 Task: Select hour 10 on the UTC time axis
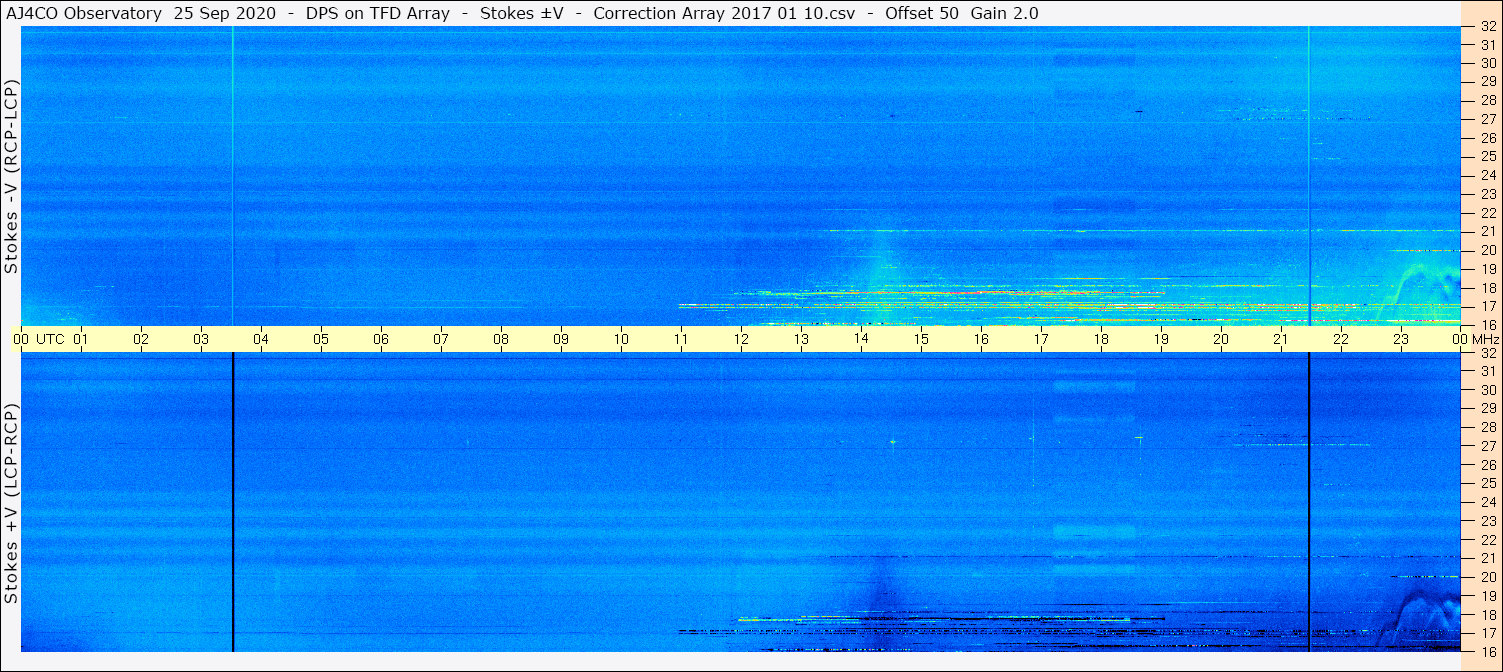pos(621,339)
